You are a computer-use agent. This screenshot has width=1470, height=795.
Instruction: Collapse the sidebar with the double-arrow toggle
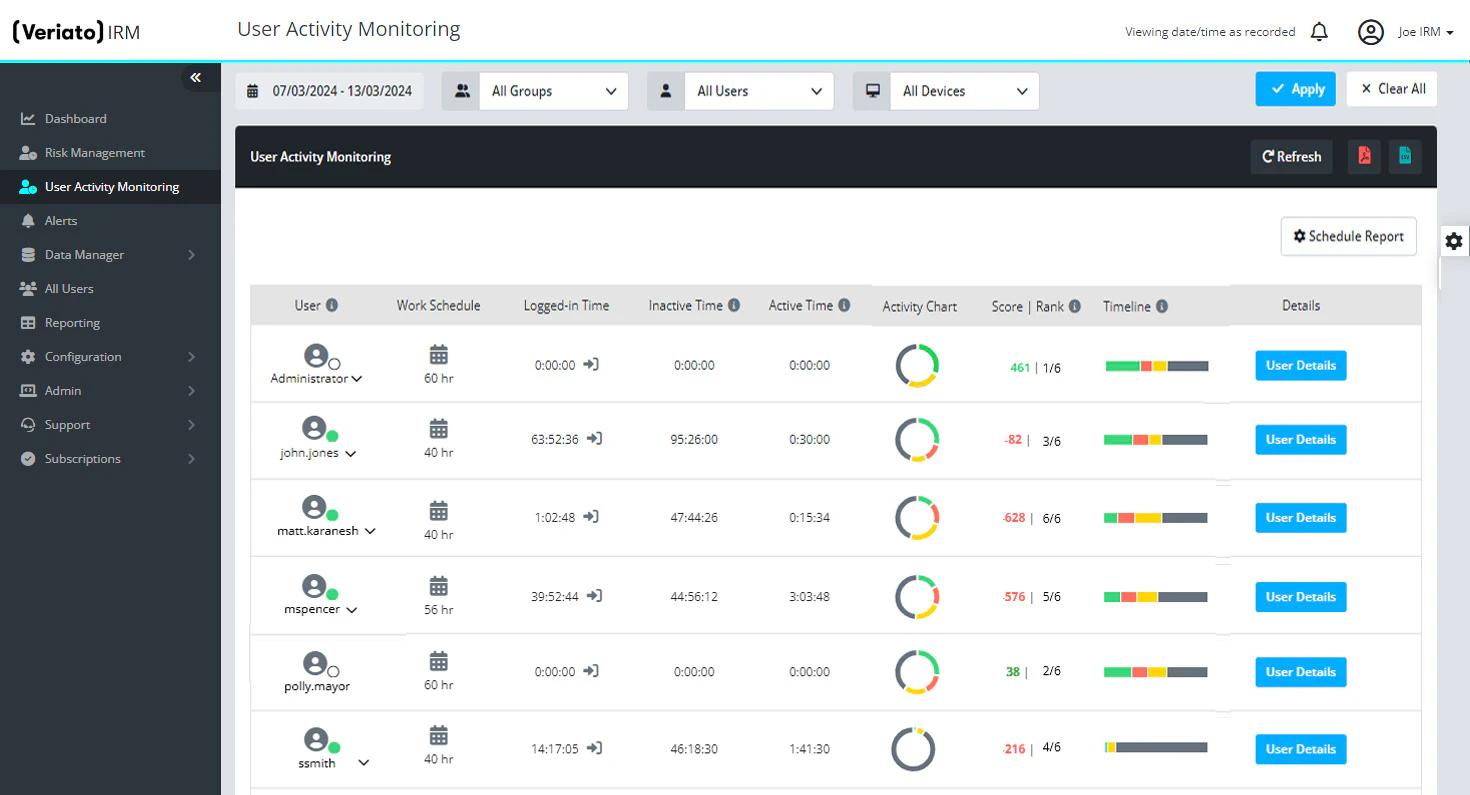click(196, 77)
